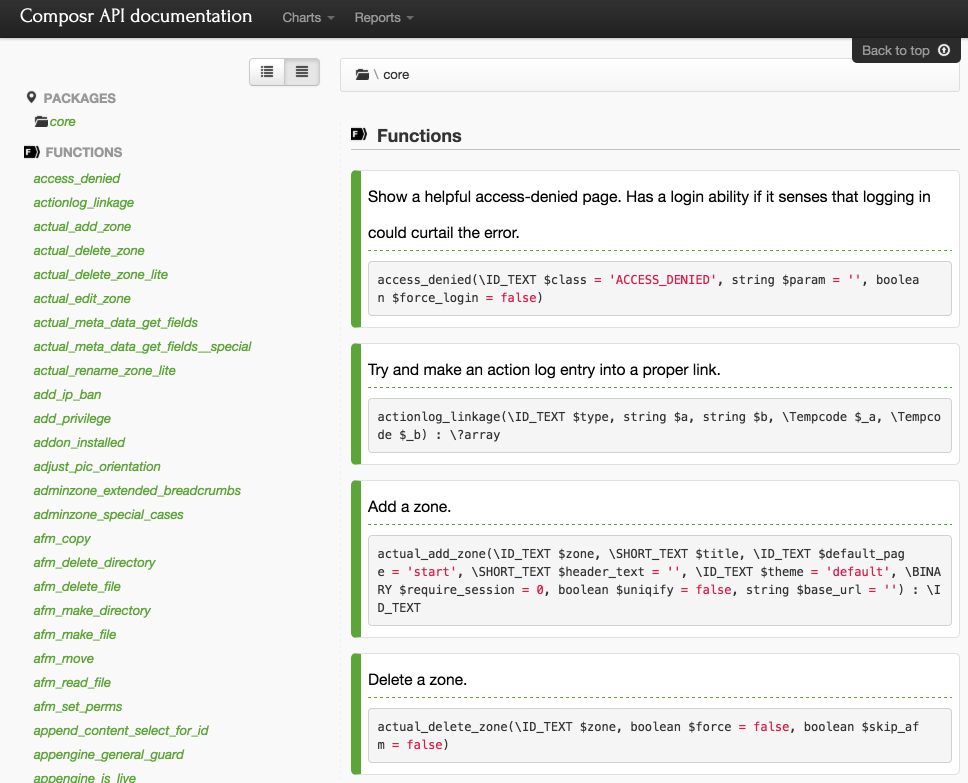Open afm_copy function link
This screenshot has height=783, width=968.
[x=62, y=539]
